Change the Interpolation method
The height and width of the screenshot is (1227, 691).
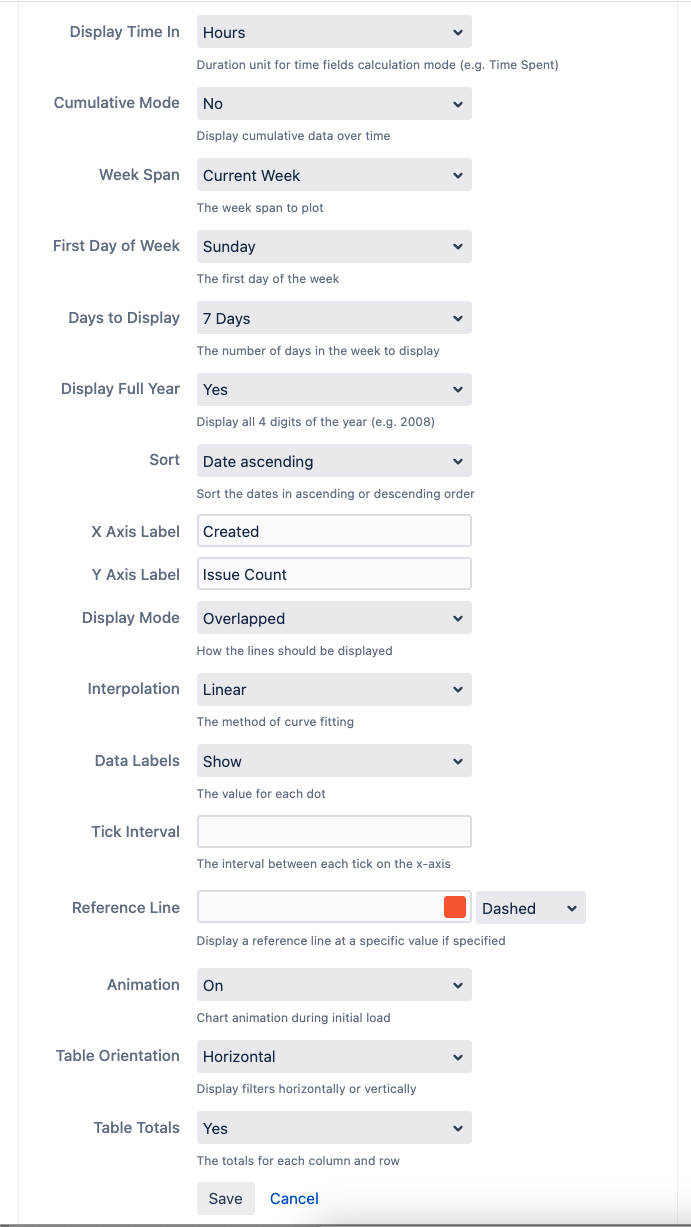333,689
